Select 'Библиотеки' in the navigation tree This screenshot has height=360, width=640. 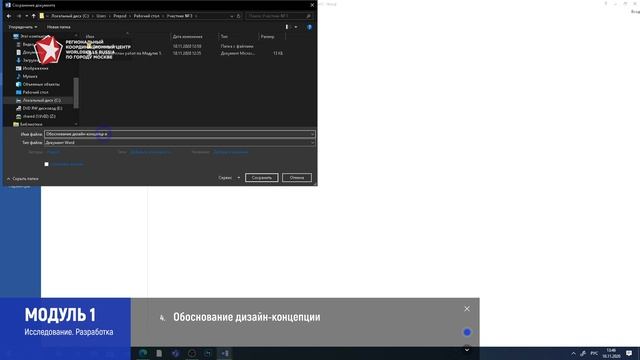point(28,124)
